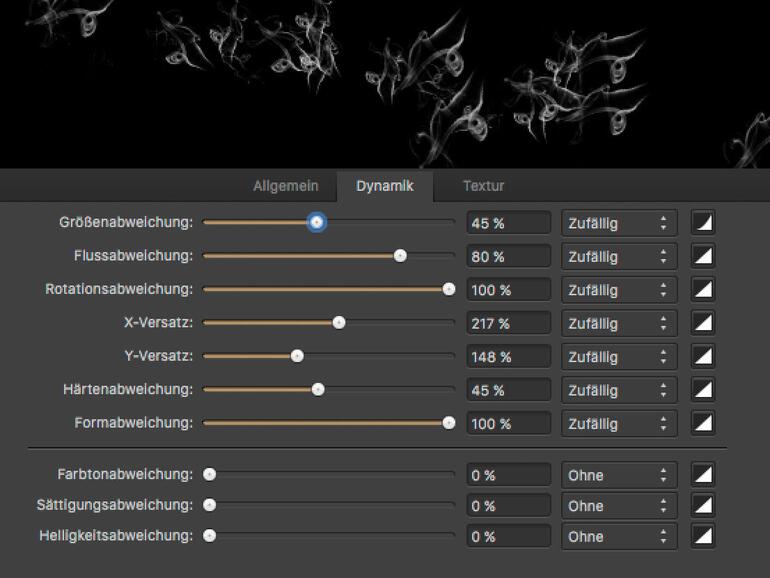Open the curve icon beside Flussabweichung
The height and width of the screenshot is (578, 770).
point(703,257)
